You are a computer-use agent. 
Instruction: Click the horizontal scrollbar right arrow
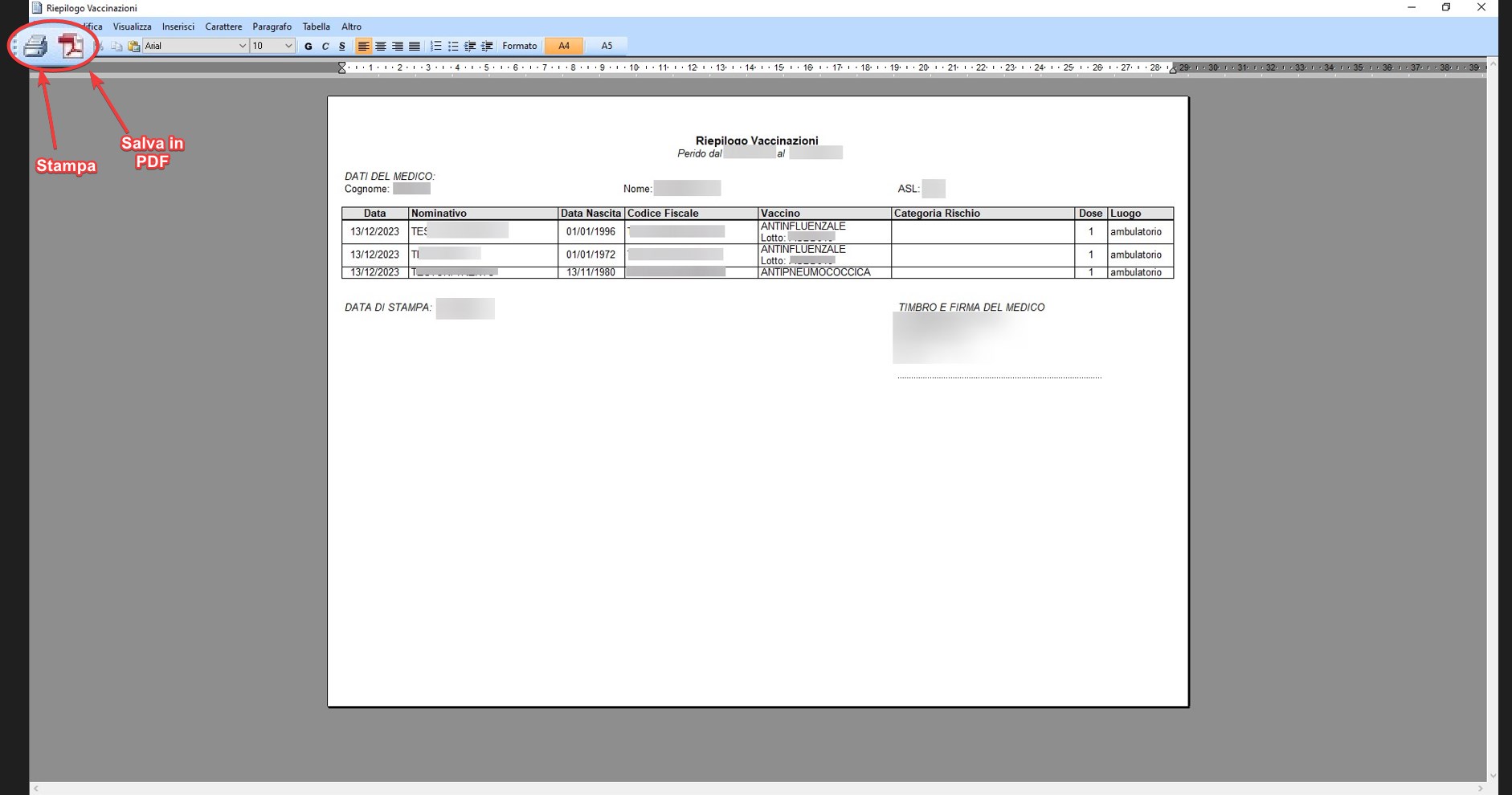(1481, 789)
